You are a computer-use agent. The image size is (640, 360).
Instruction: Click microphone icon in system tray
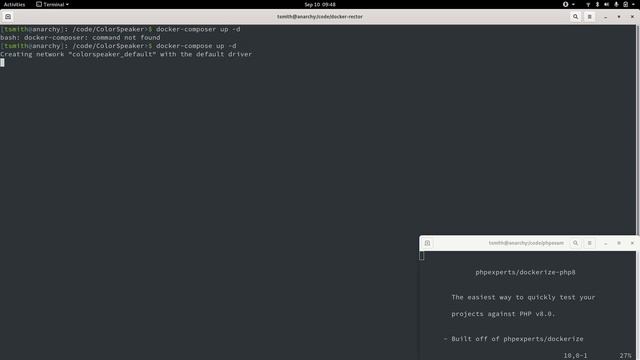coord(616,4)
